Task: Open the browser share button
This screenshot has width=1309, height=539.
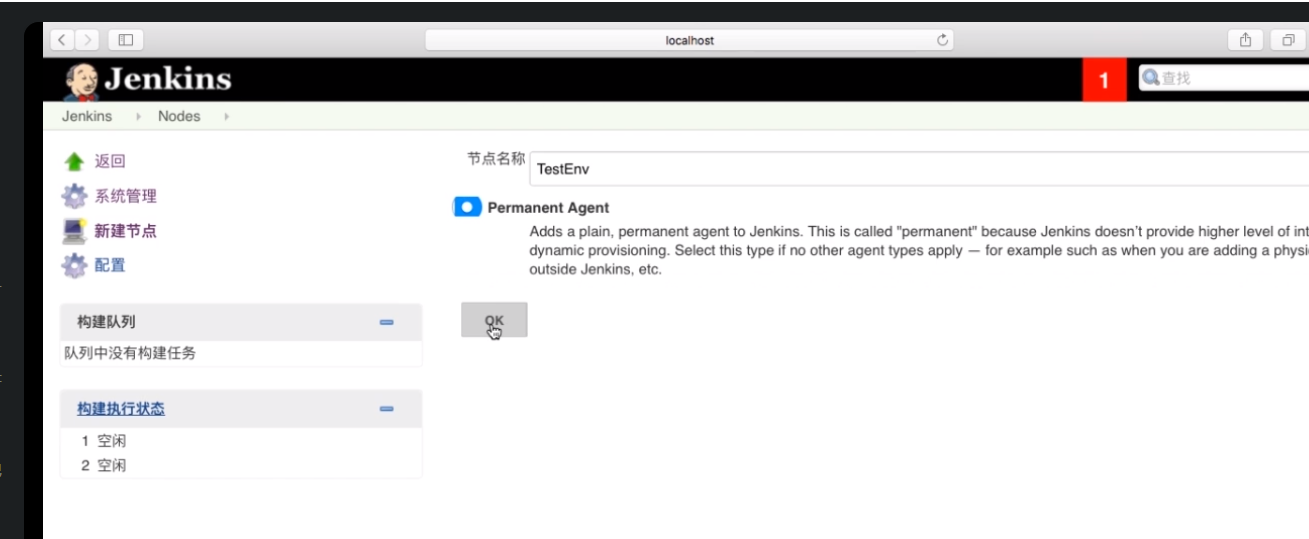Action: click(x=1245, y=40)
